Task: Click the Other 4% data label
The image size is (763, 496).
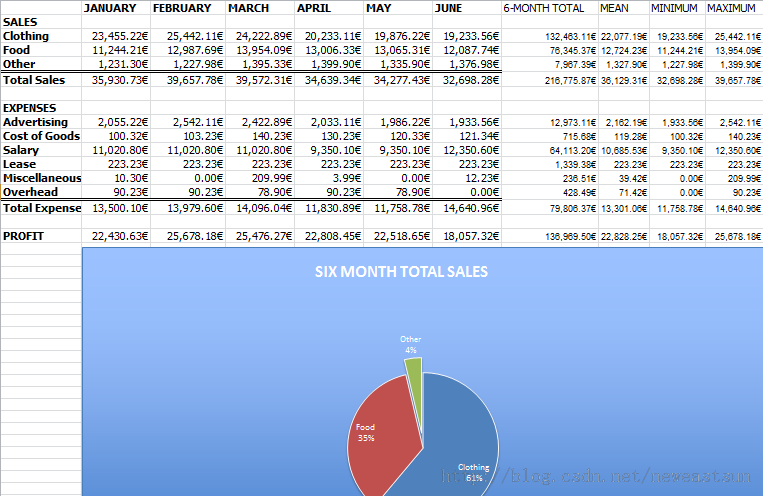Action: coord(411,345)
